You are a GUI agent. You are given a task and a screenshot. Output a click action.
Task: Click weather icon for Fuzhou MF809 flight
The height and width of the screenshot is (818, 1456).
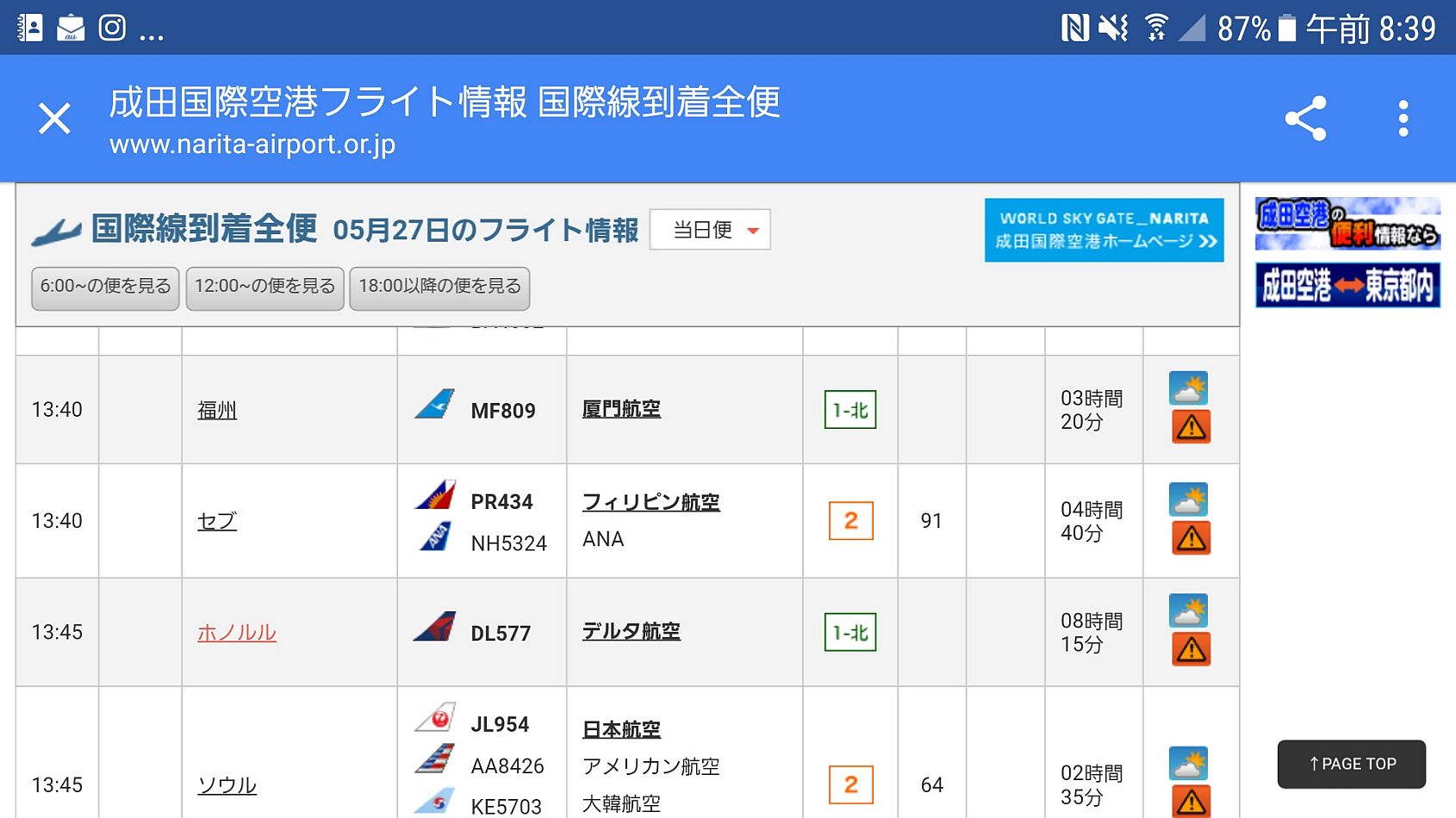pyautogui.click(x=1188, y=388)
